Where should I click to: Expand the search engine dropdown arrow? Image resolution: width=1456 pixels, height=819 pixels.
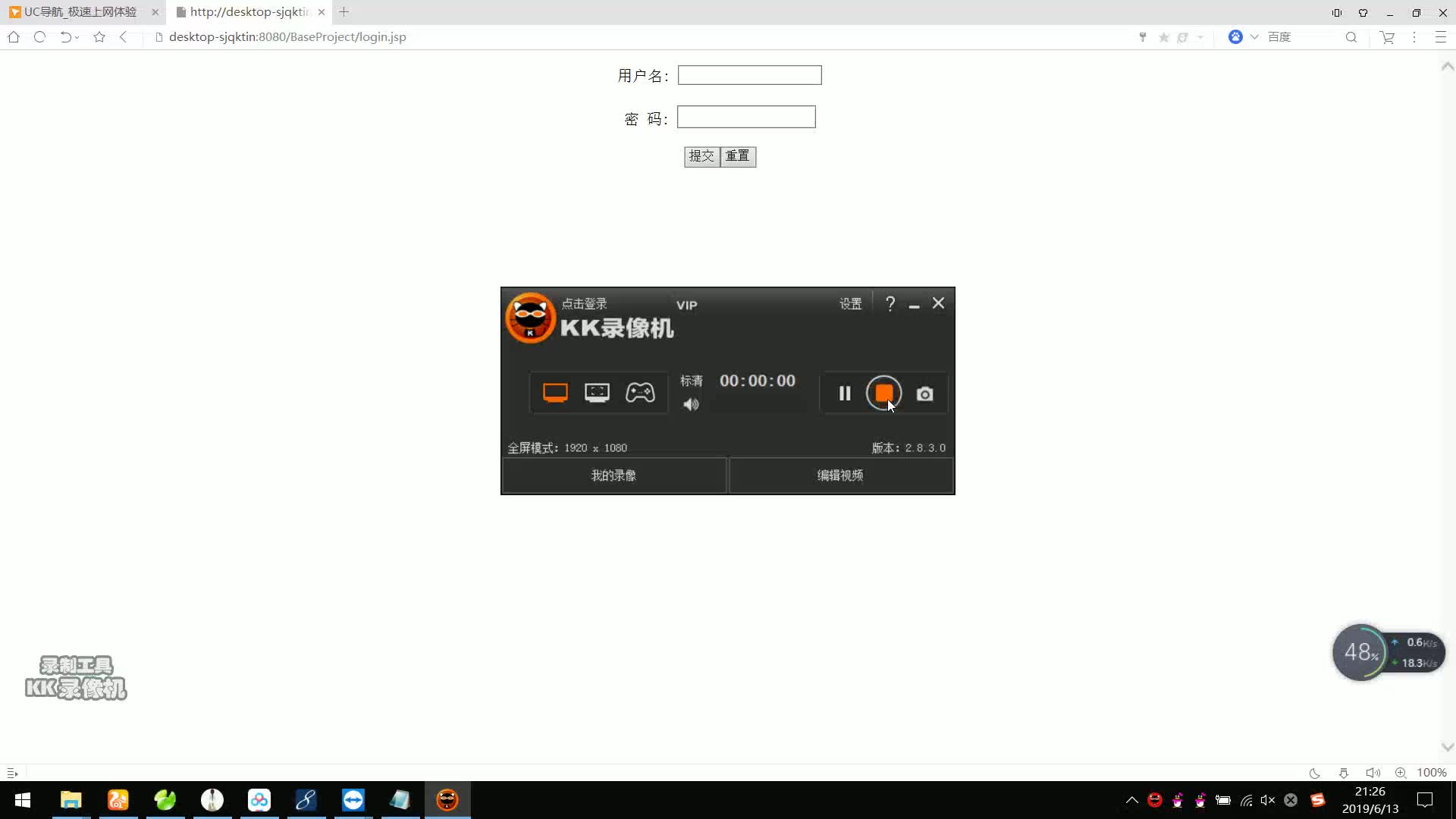(1254, 36)
